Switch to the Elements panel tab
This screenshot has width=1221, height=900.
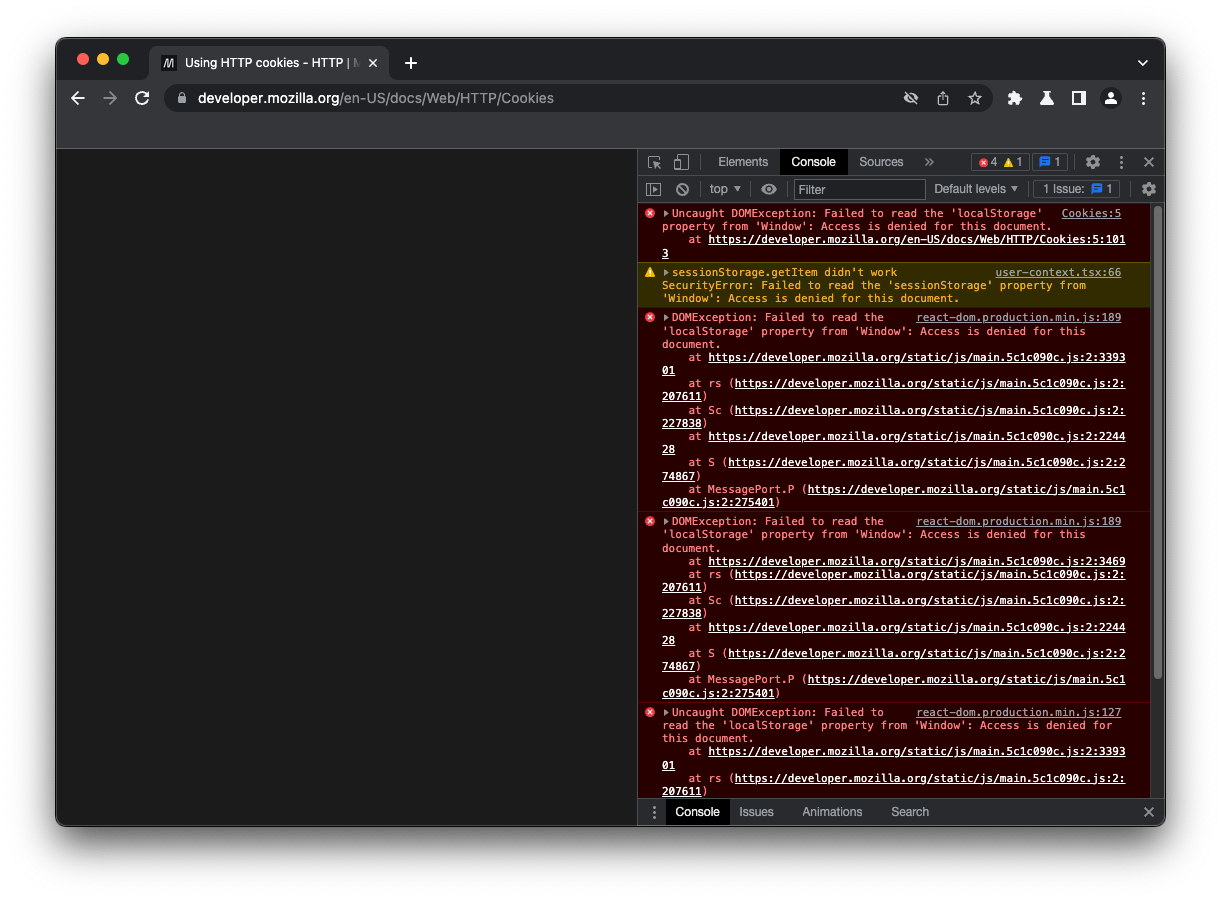tap(743, 162)
